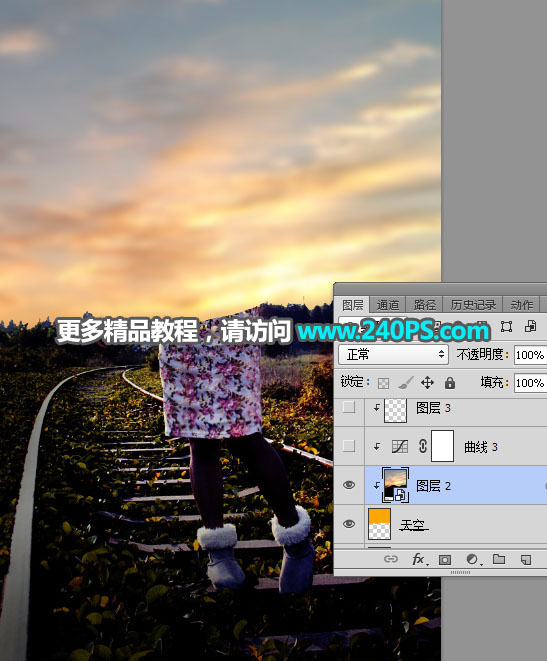Create a new layer
This screenshot has width=547, height=661.
pos(526,559)
